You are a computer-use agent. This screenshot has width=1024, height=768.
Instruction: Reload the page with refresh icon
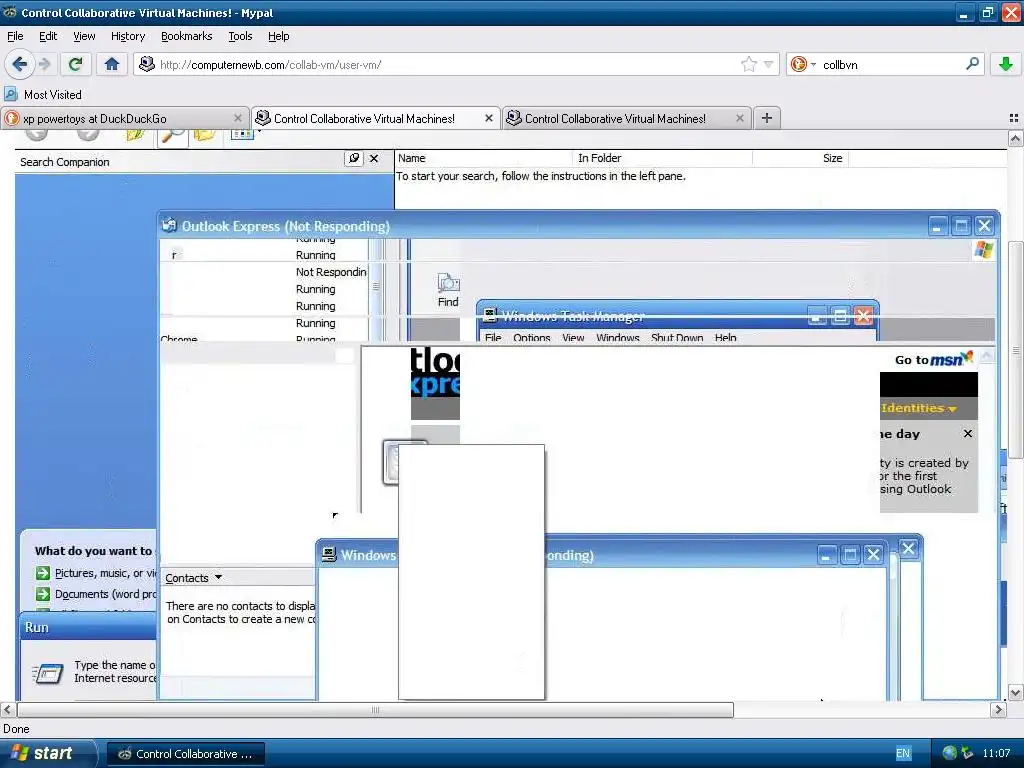click(x=76, y=64)
